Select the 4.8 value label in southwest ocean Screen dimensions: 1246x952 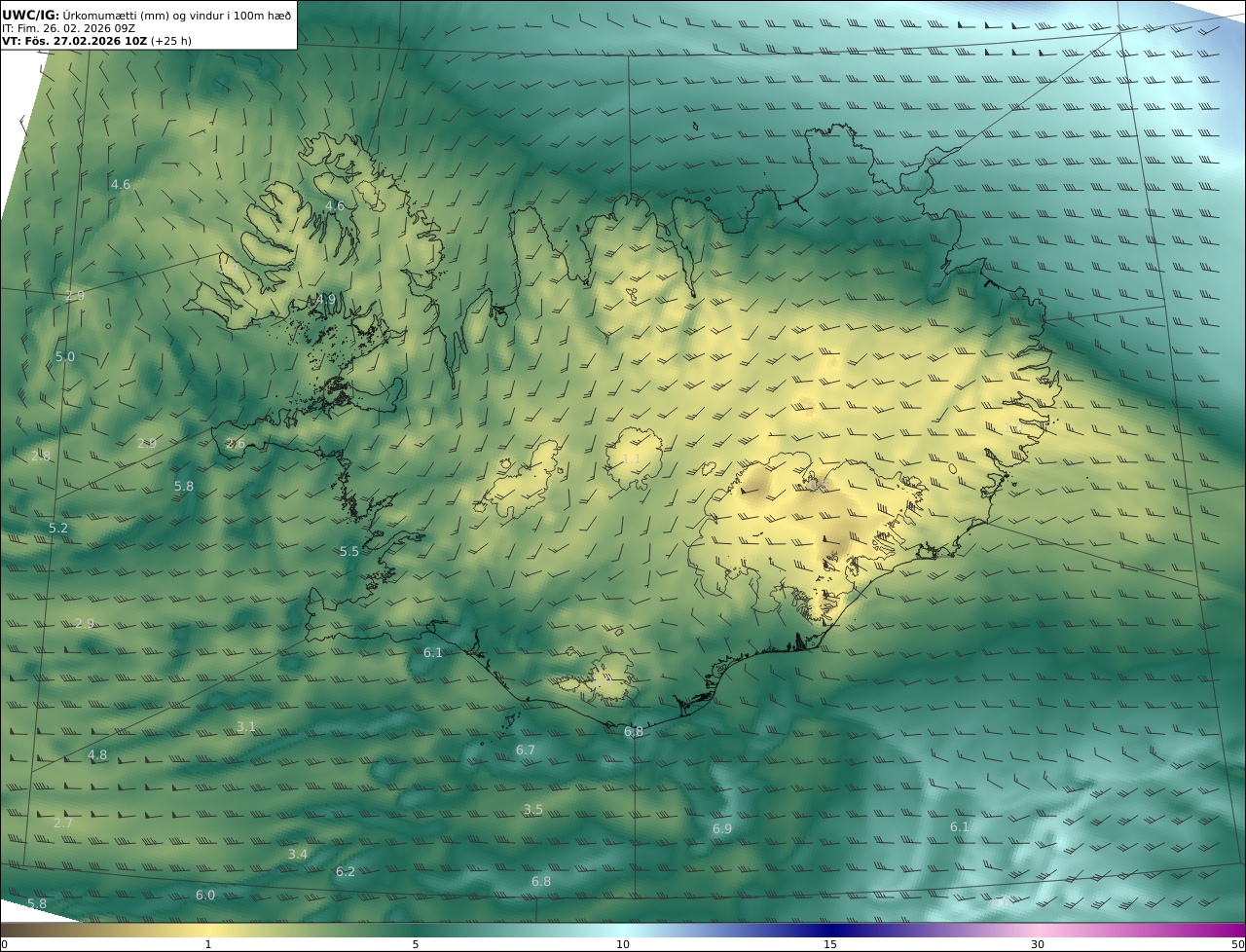pyautogui.click(x=97, y=754)
